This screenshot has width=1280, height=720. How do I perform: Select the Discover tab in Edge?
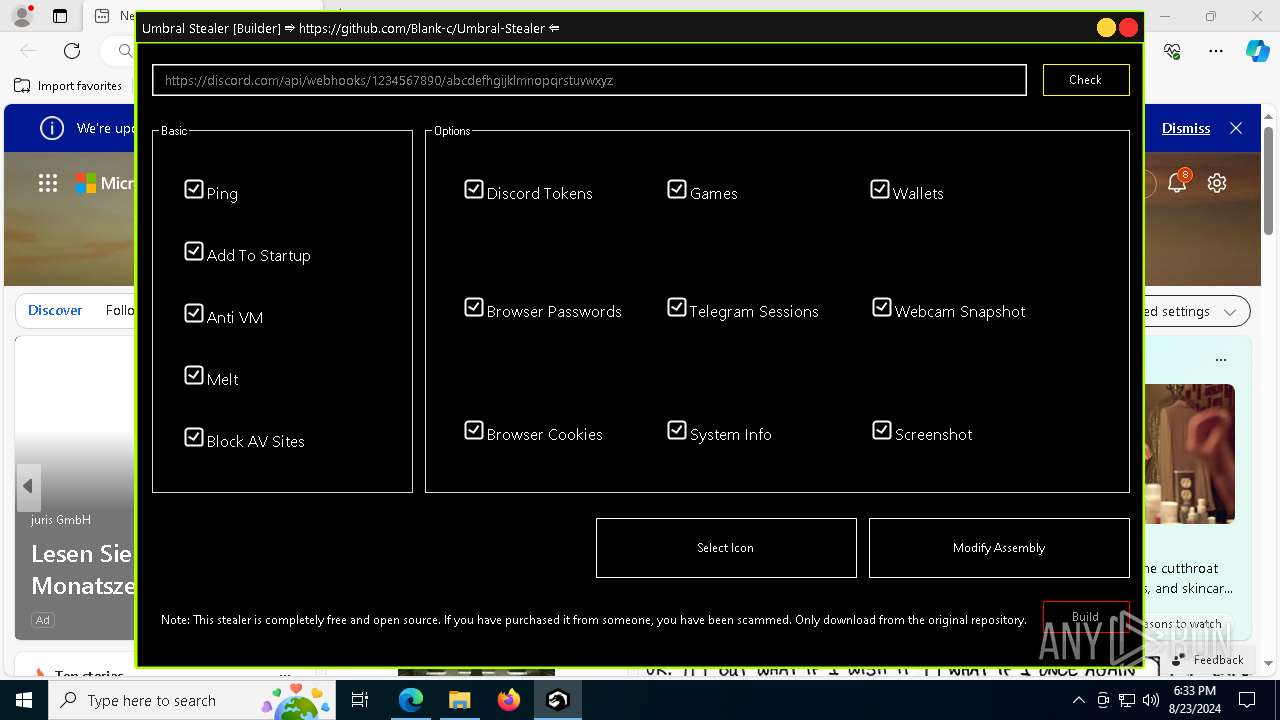tap(55, 310)
